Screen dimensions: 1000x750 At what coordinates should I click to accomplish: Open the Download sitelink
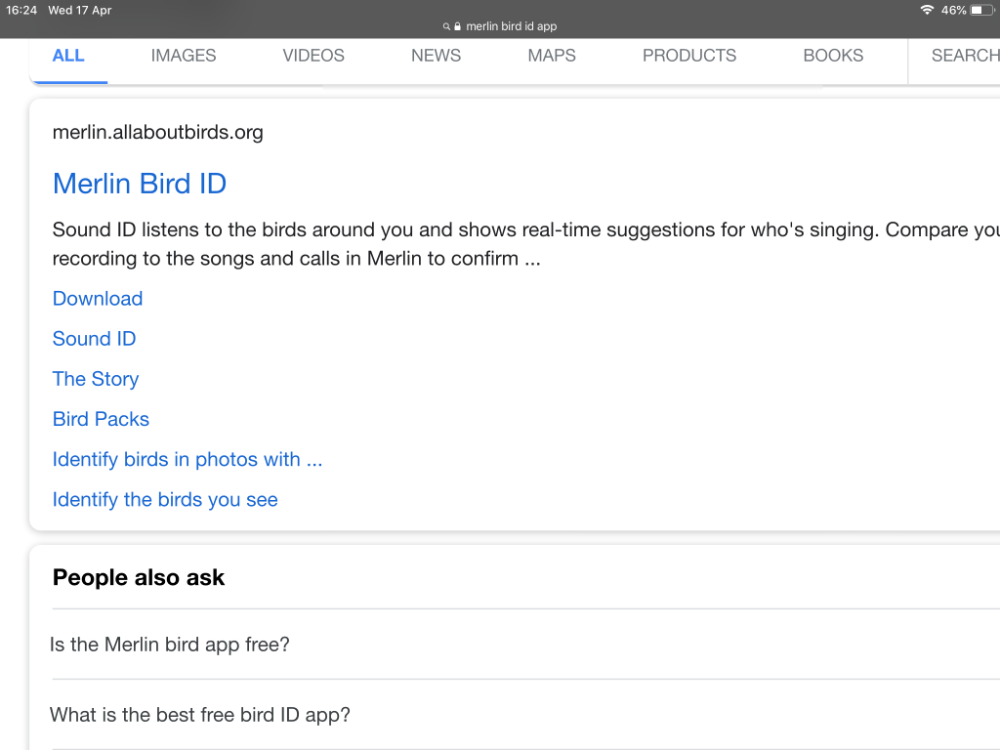click(x=98, y=298)
